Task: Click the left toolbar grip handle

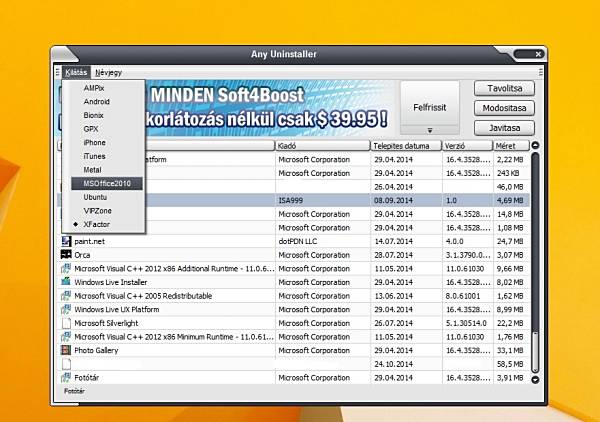Action: coord(57,72)
